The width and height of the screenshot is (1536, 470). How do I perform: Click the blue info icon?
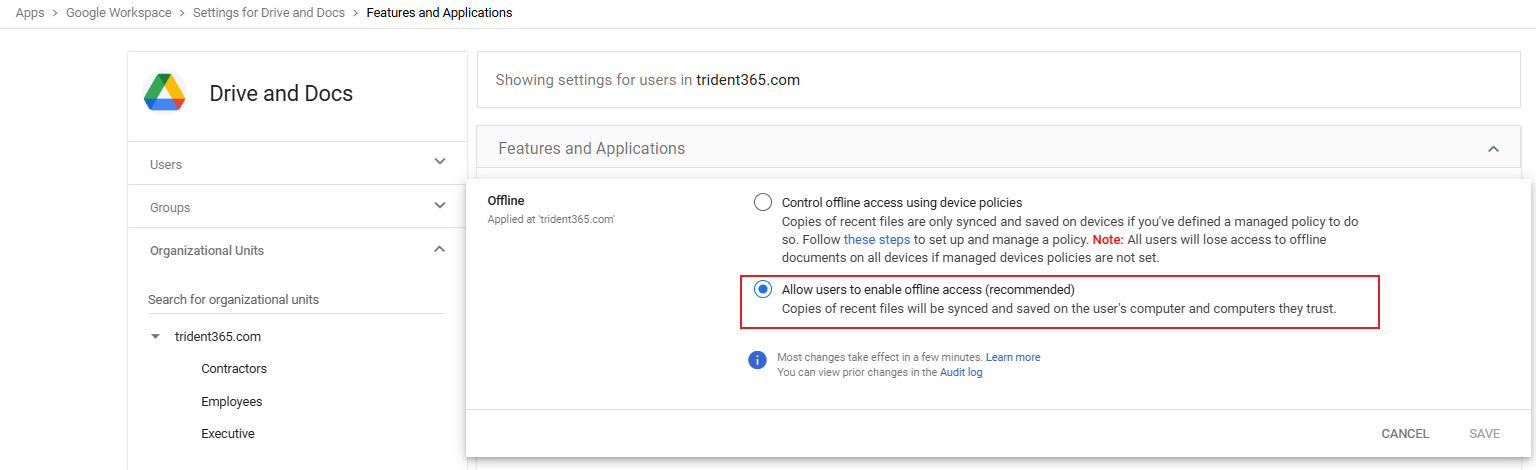tap(758, 360)
